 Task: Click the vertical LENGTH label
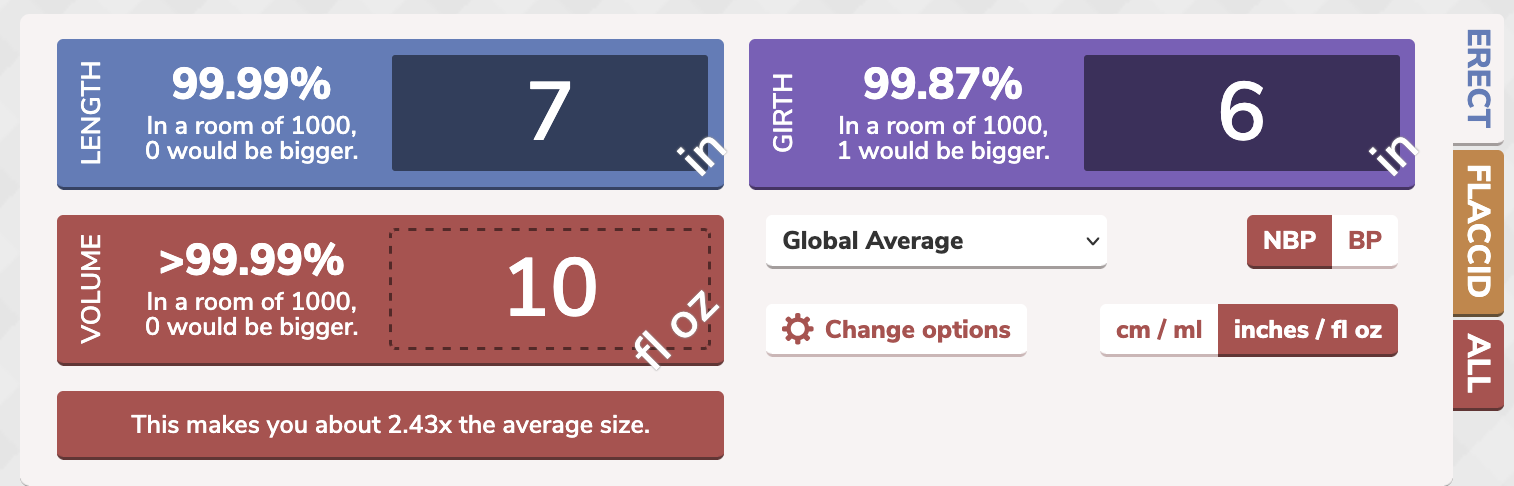tap(88, 113)
